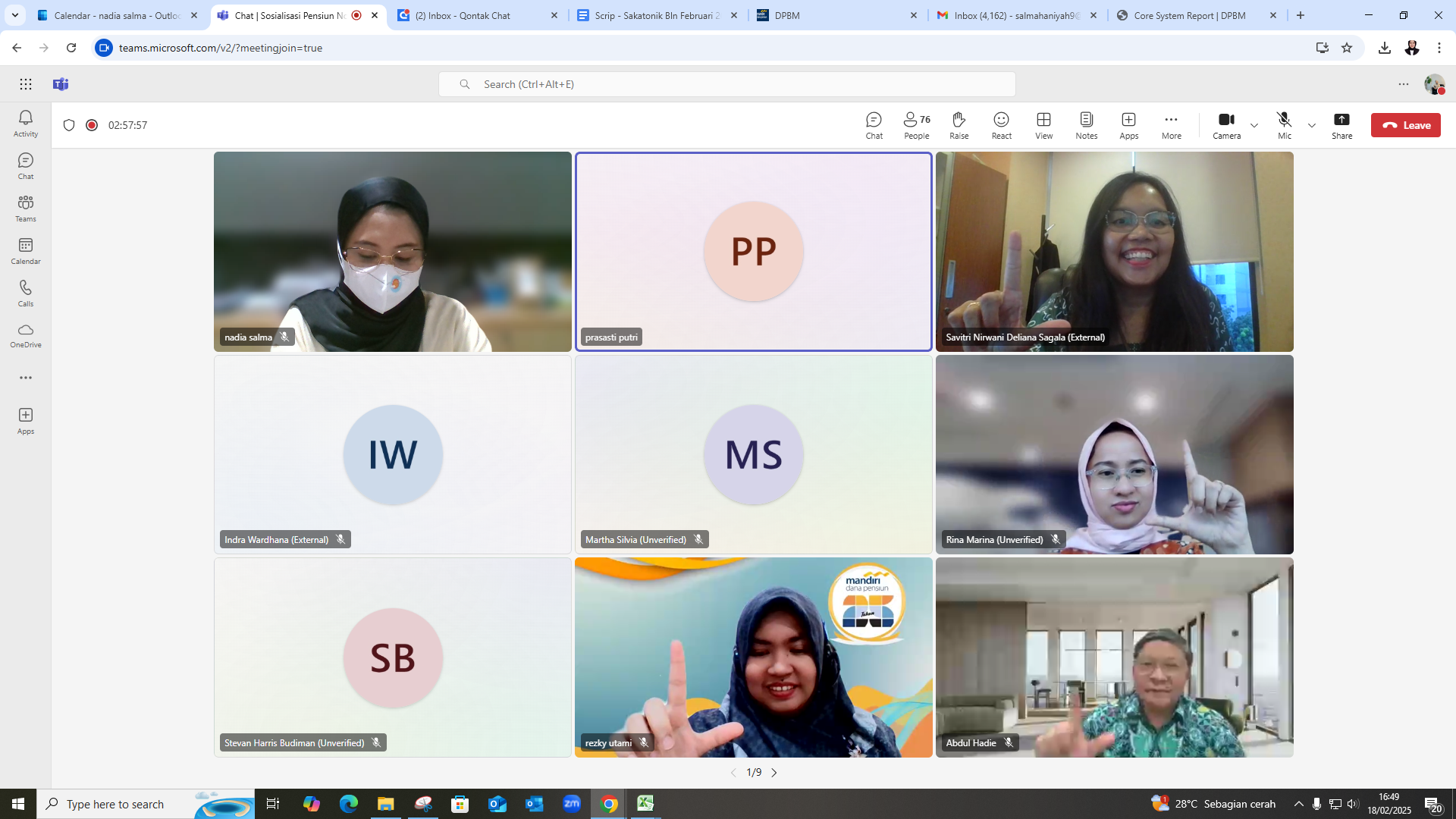Image resolution: width=1456 pixels, height=819 pixels.
Task: Open OneDrive in Teams sidebar
Action: tap(26, 335)
